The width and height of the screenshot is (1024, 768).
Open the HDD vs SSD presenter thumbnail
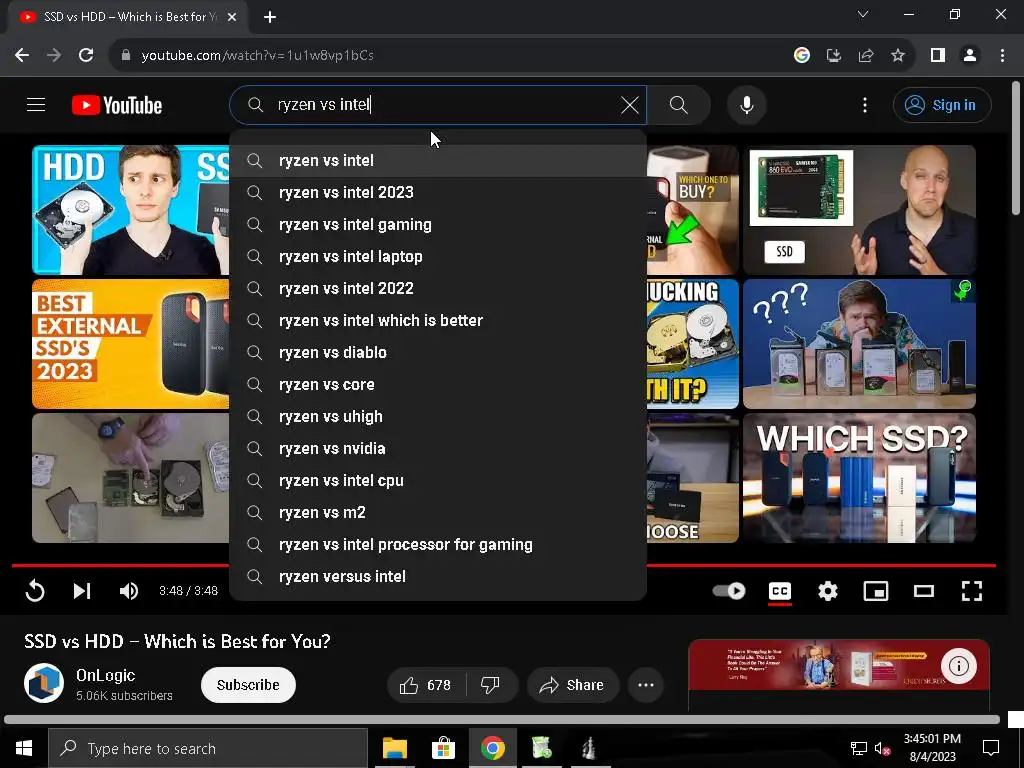pos(131,210)
